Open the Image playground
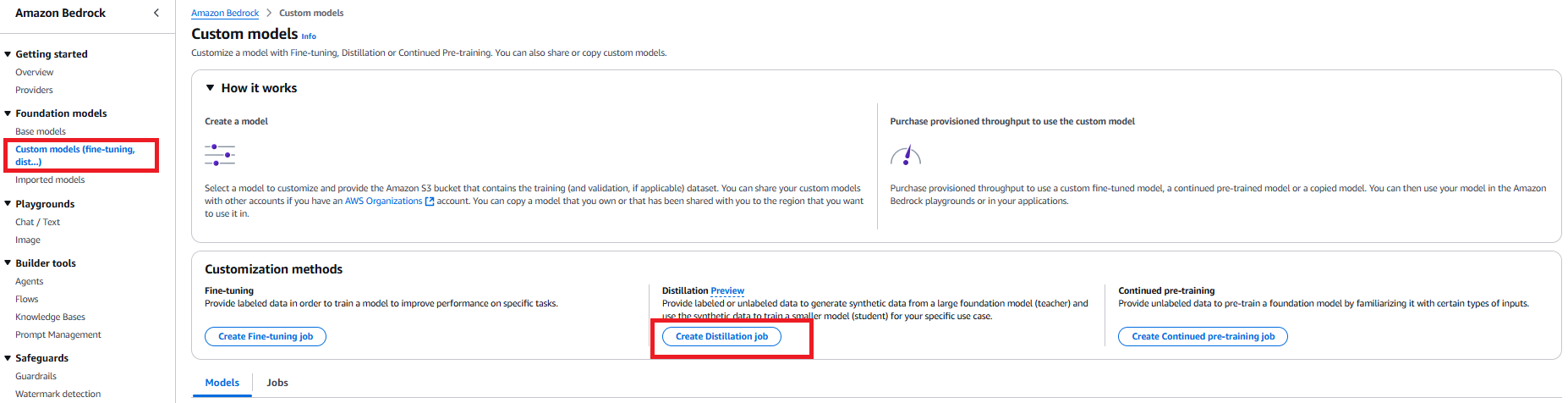1568x403 pixels. click(x=28, y=240)
